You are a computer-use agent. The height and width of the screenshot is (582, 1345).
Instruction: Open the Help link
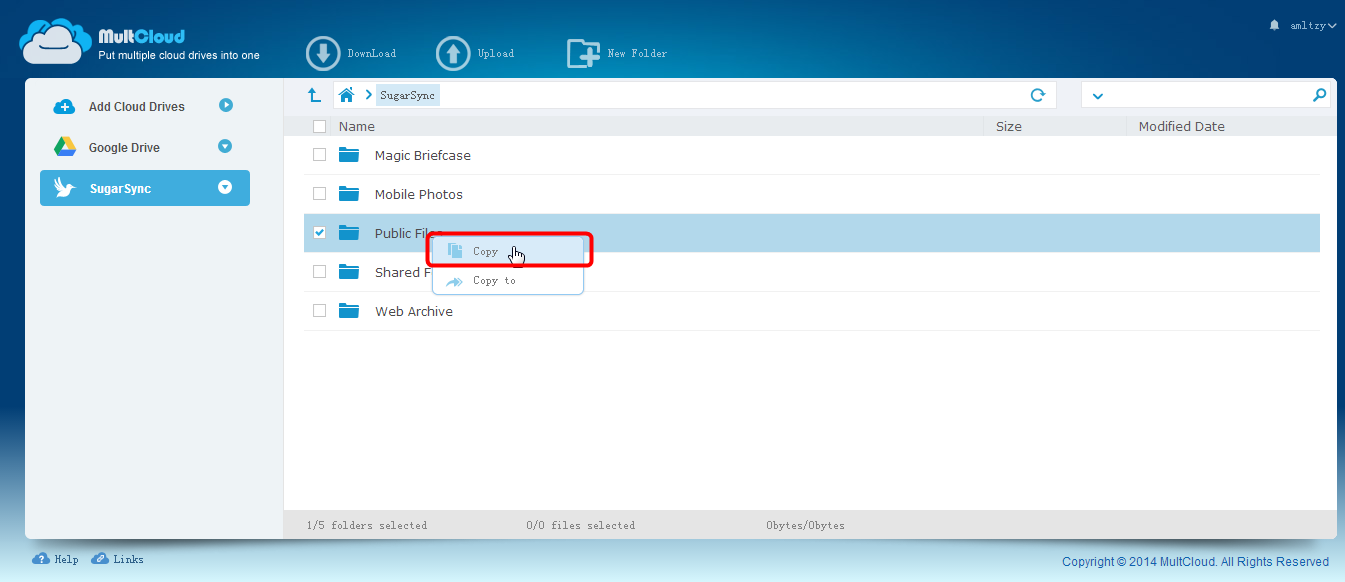[x=66, y=559]
